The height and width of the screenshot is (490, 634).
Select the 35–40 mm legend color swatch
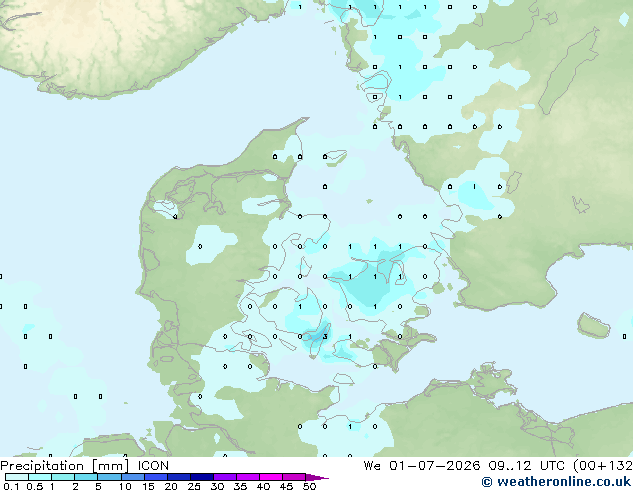pos(247,477)
